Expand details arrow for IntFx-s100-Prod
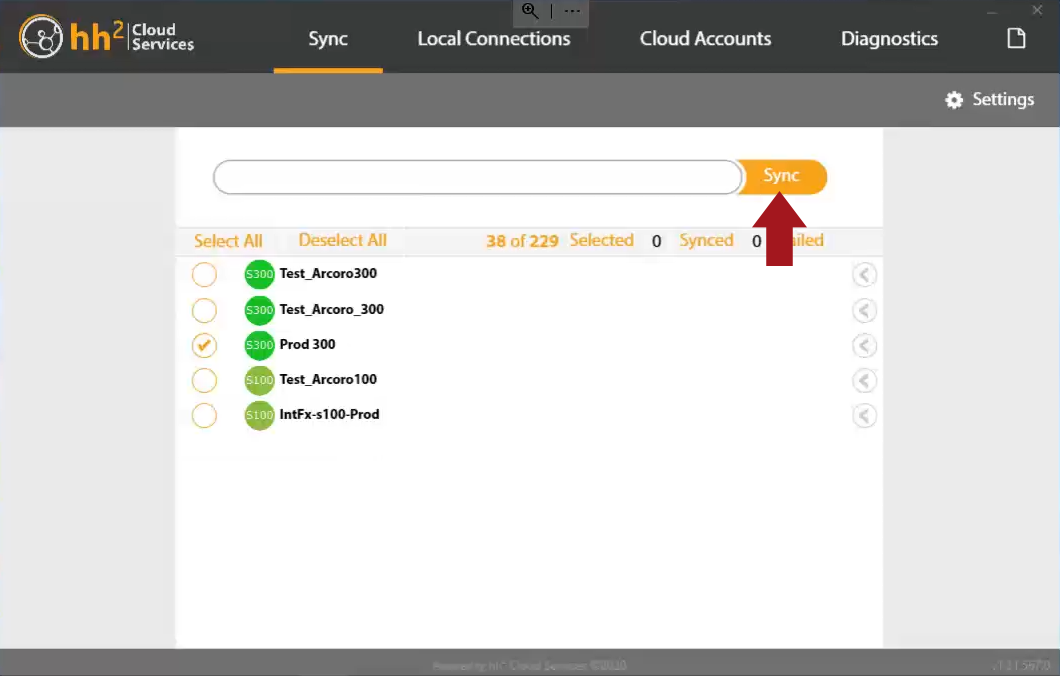 click(x=864, y=416)
